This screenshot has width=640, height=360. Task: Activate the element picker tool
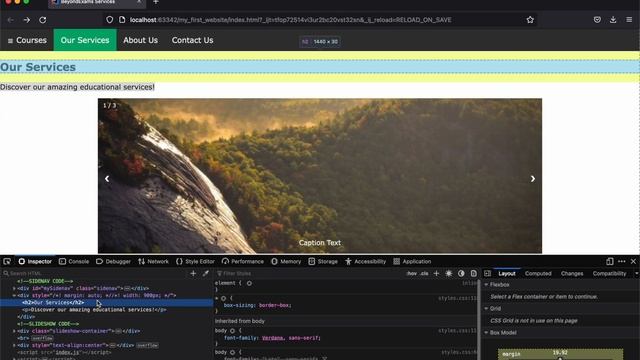7,262
